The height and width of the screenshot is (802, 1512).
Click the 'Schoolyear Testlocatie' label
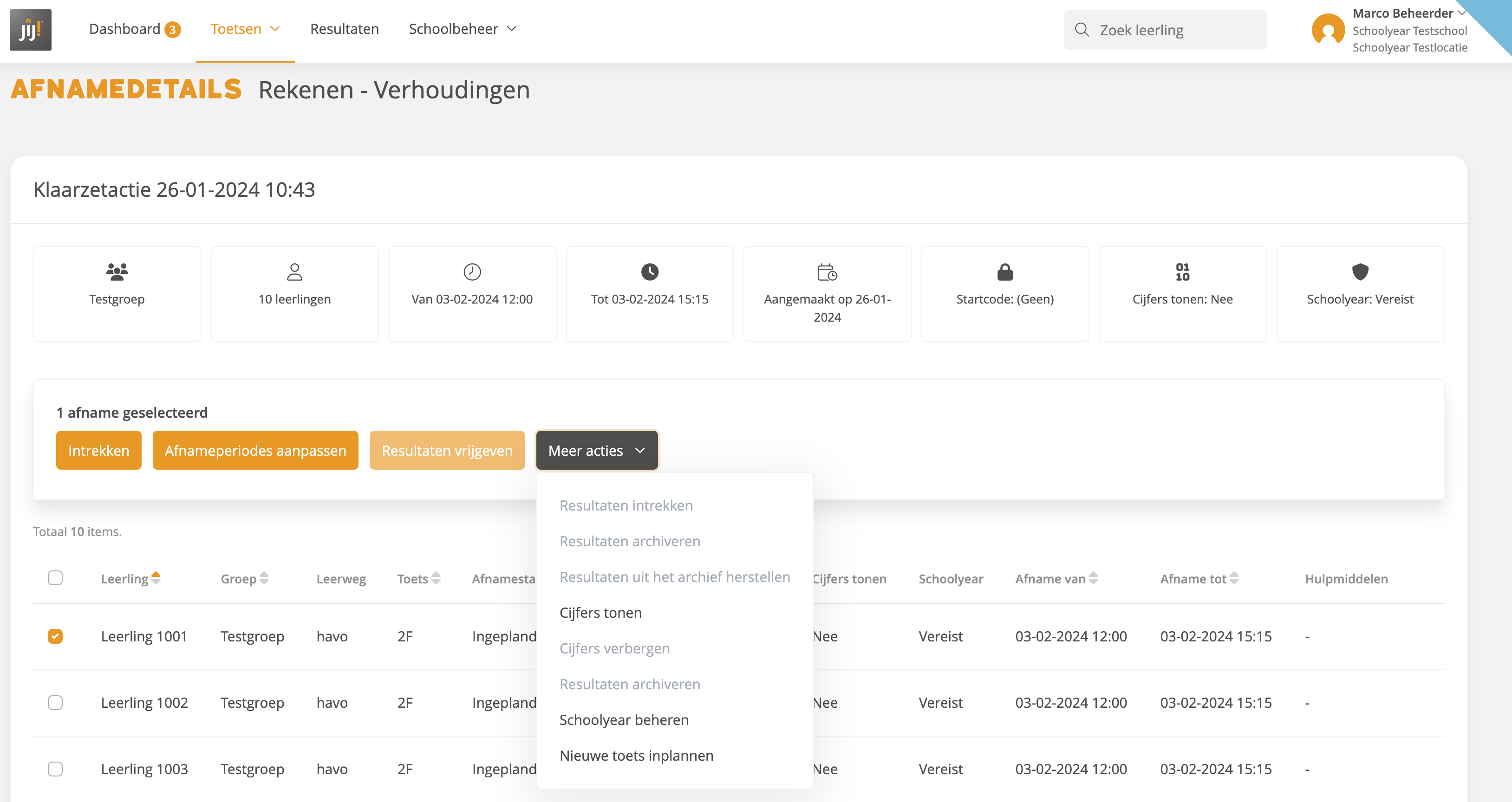click(1410, 47)
